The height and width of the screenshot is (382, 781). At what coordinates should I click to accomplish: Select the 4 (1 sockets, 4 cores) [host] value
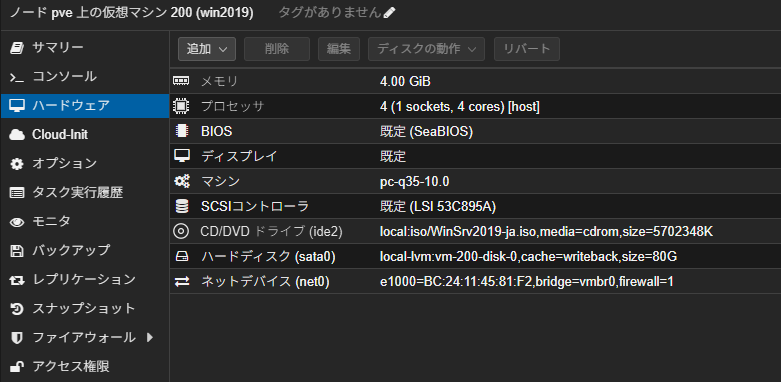tap(460, 107)
